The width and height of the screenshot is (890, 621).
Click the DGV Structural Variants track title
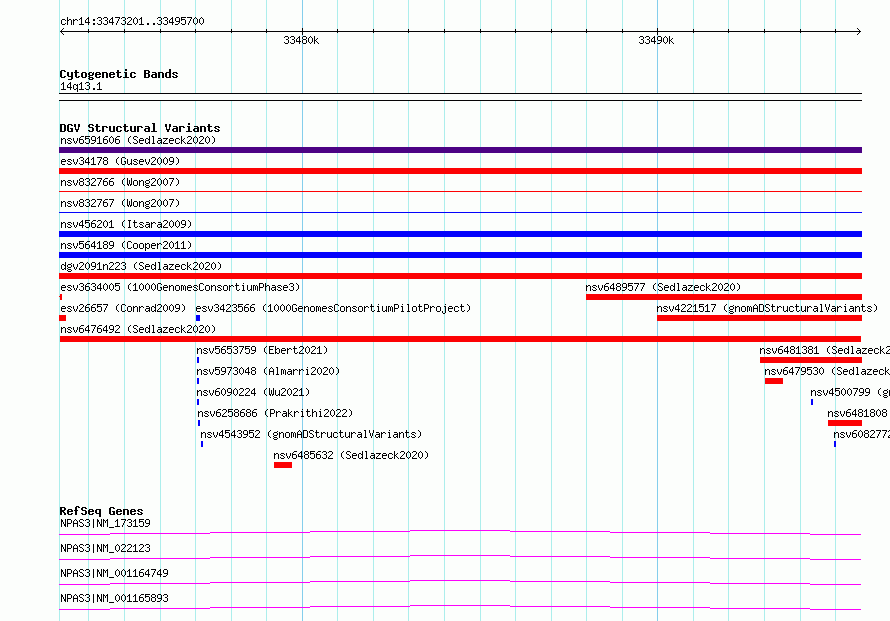pyautogui.click(x=140, y=128)
